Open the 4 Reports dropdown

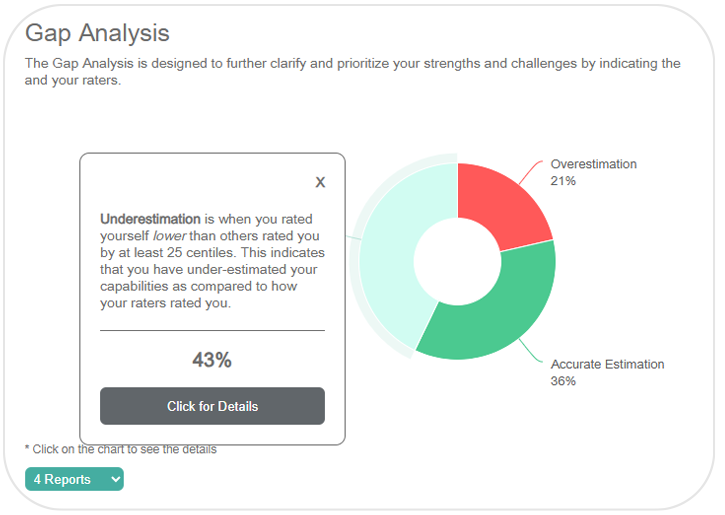[73, 479]
